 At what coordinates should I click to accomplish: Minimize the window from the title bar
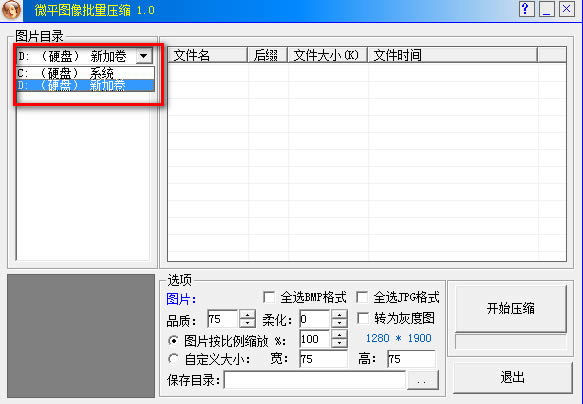coord(546,9)
